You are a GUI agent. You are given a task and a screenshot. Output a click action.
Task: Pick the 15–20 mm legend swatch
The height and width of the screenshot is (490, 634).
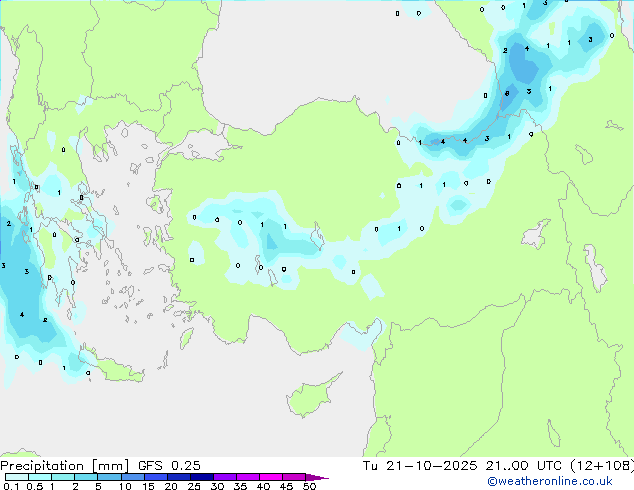tap(155, 477)
